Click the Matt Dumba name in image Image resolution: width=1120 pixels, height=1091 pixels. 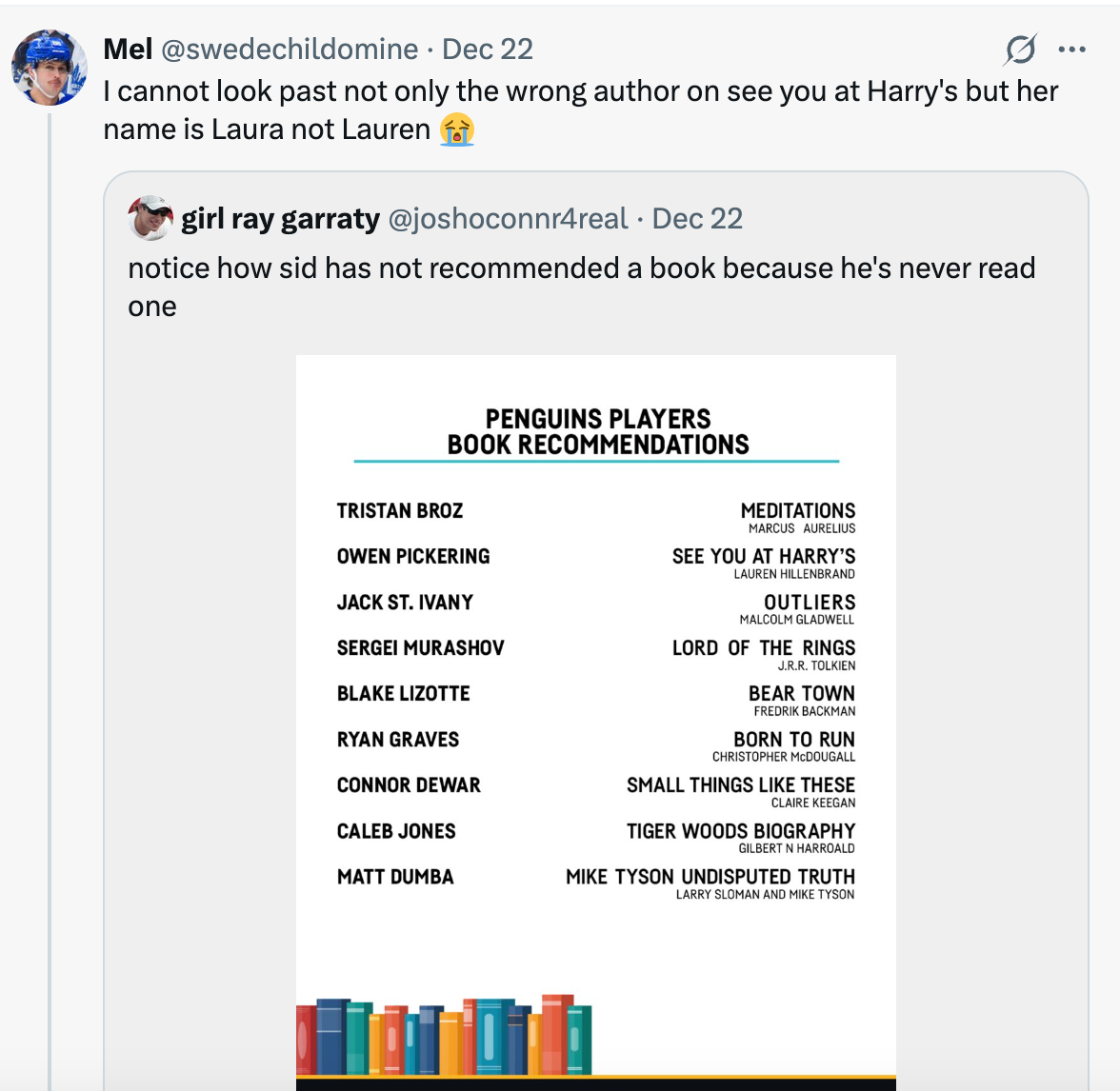395,877
